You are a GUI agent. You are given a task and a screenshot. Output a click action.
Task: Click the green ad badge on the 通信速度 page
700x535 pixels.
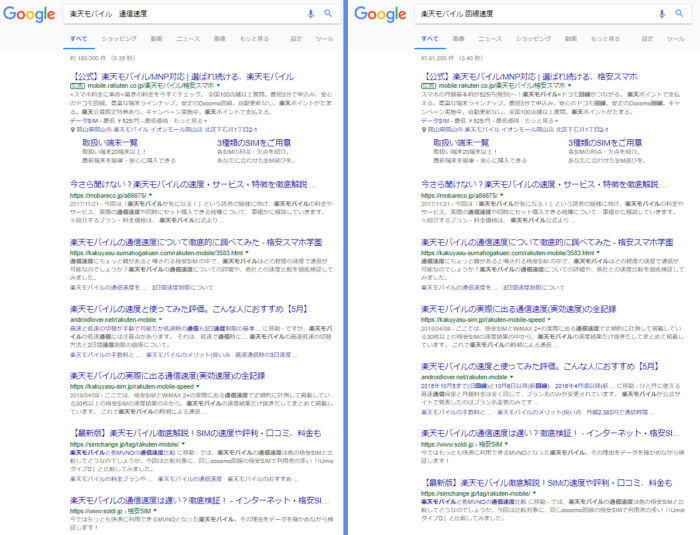(x=77, y=86)
